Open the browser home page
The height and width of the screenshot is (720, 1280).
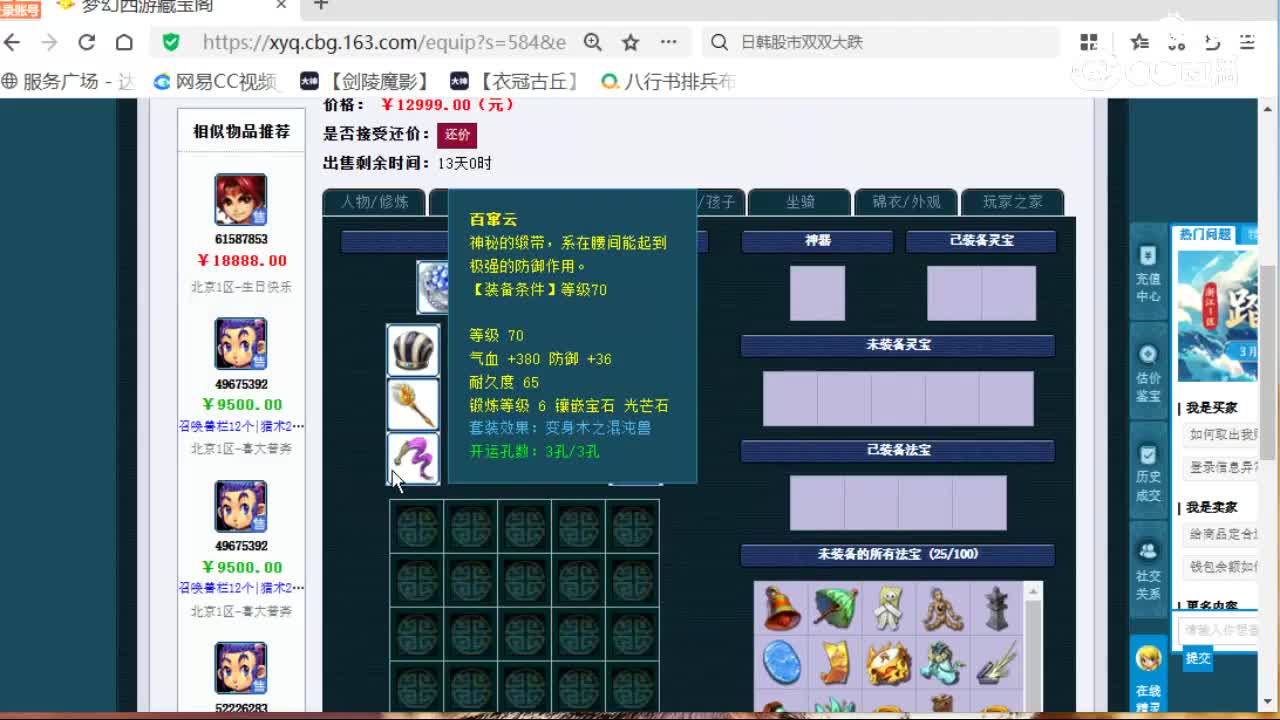(124, 42)
